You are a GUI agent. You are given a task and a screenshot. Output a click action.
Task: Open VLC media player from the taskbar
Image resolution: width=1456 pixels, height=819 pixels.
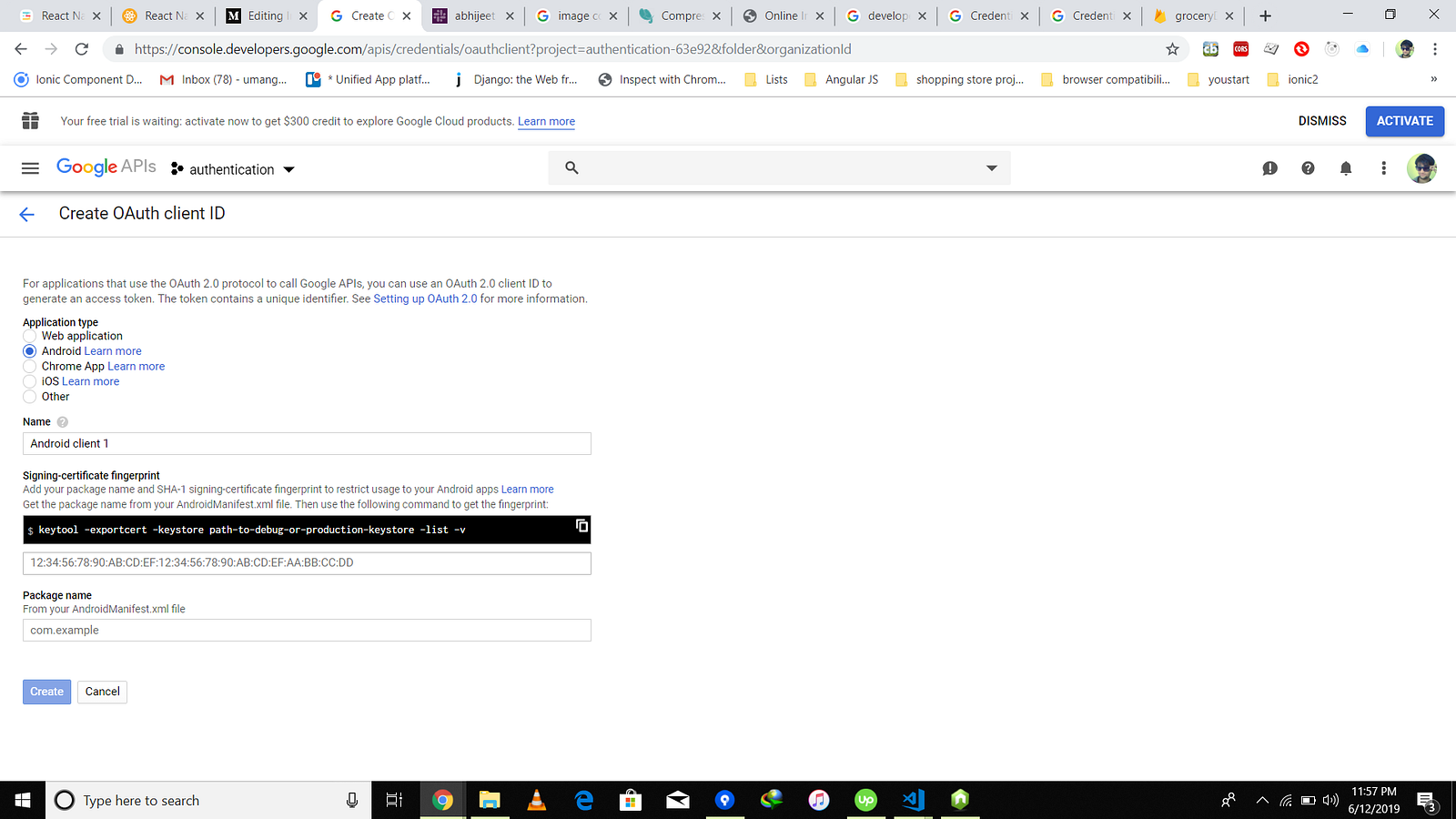click(537, 800)
